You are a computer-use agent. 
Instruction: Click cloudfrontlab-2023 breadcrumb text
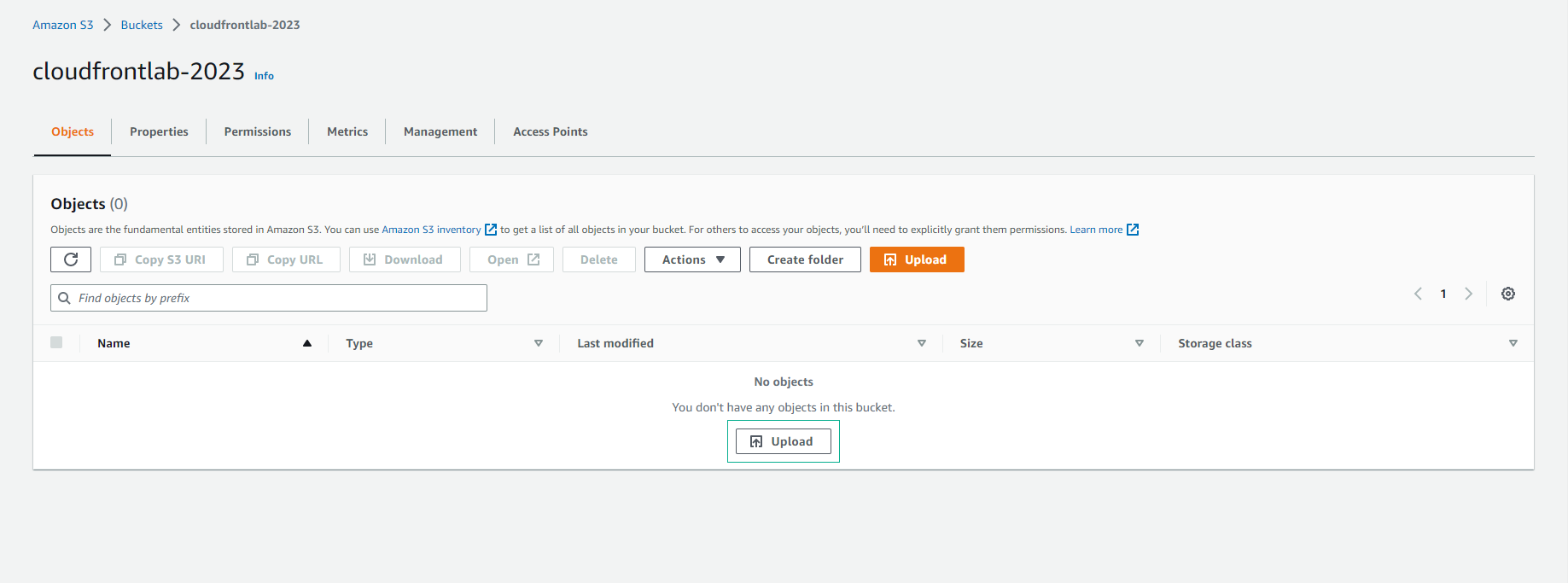[x=245, y=25]
